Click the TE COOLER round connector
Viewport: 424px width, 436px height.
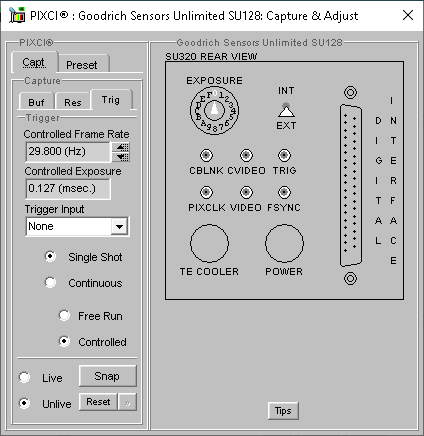click(x=209, y=243)
